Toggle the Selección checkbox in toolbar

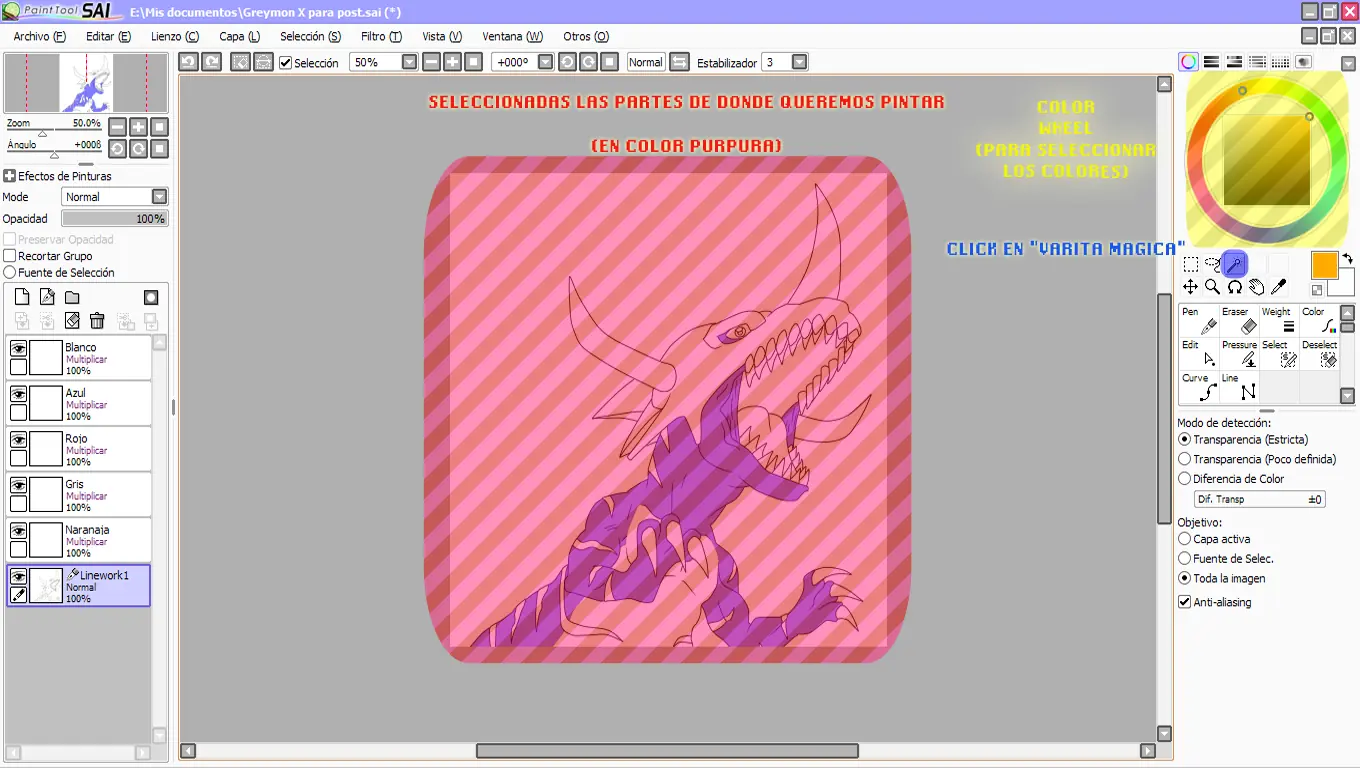(x=285, y=63)
